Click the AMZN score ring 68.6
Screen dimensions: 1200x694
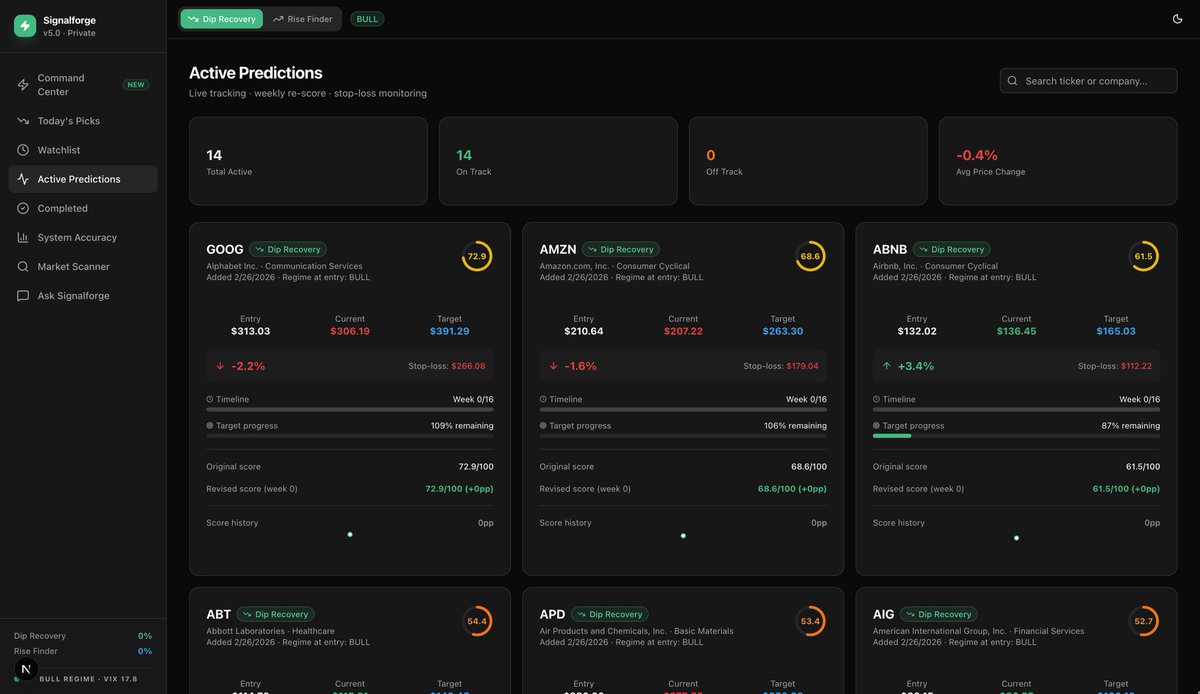pos(810,256)
